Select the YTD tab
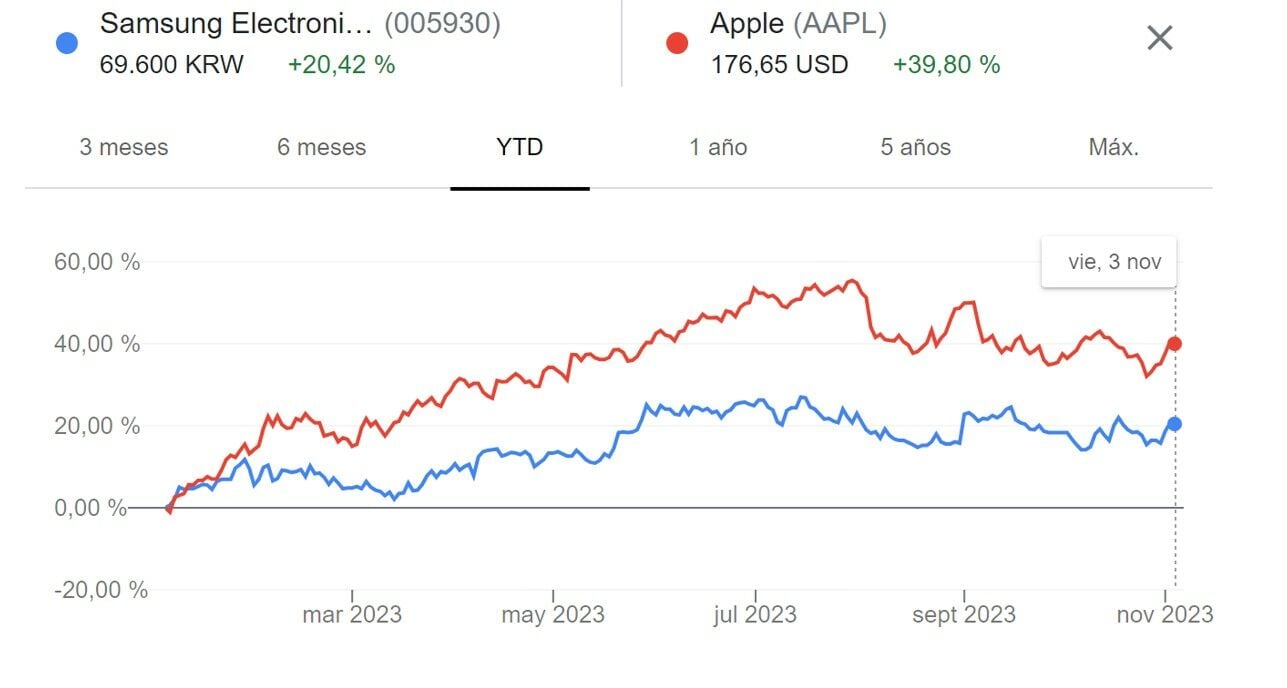Image resolution: width=1287 pixels, height=688 pixels. 520,148
